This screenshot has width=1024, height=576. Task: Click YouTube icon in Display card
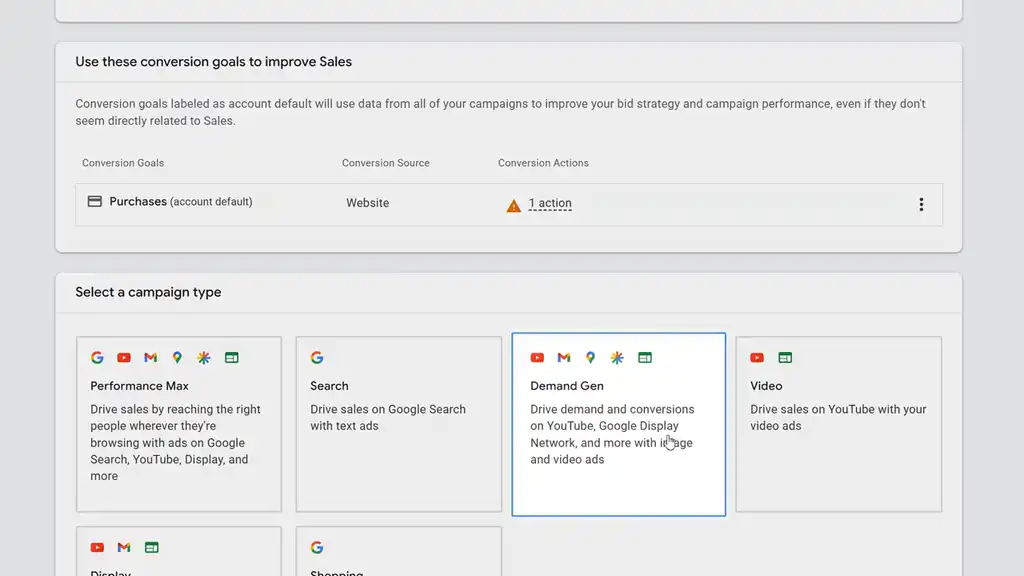(97, 547)
